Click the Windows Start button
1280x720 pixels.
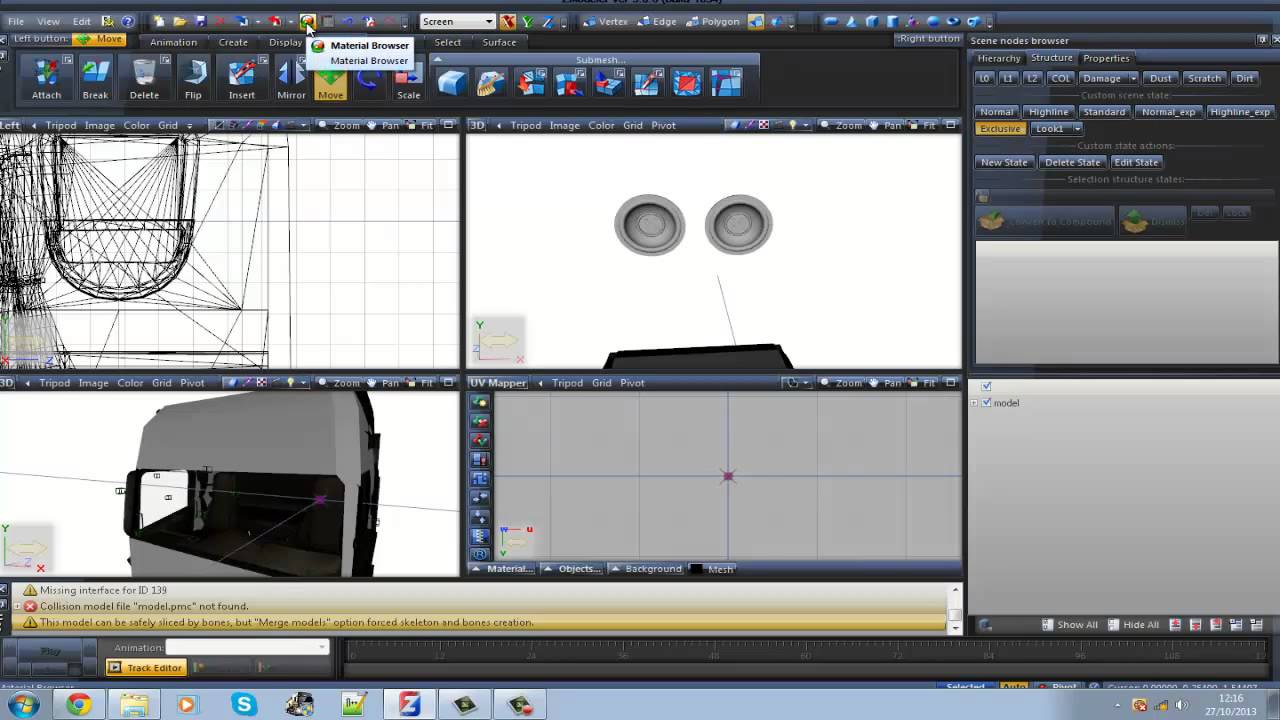point(24,705)
